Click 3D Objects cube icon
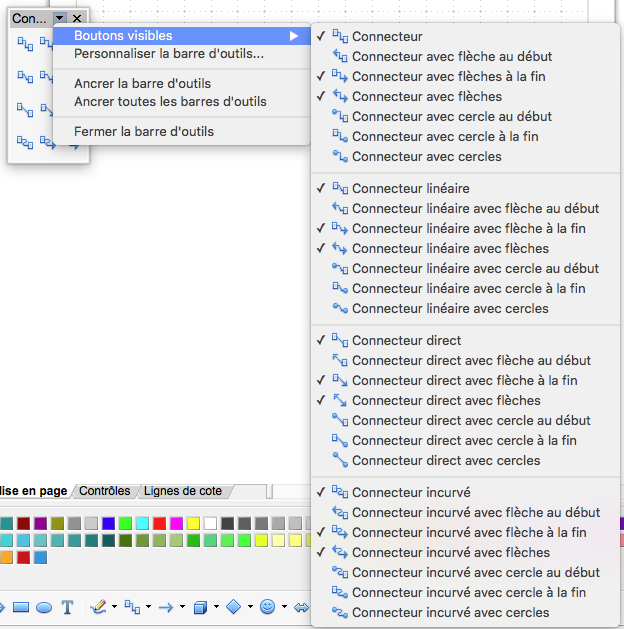This screenshot has width=624, height=629. (x=200, y=607)
